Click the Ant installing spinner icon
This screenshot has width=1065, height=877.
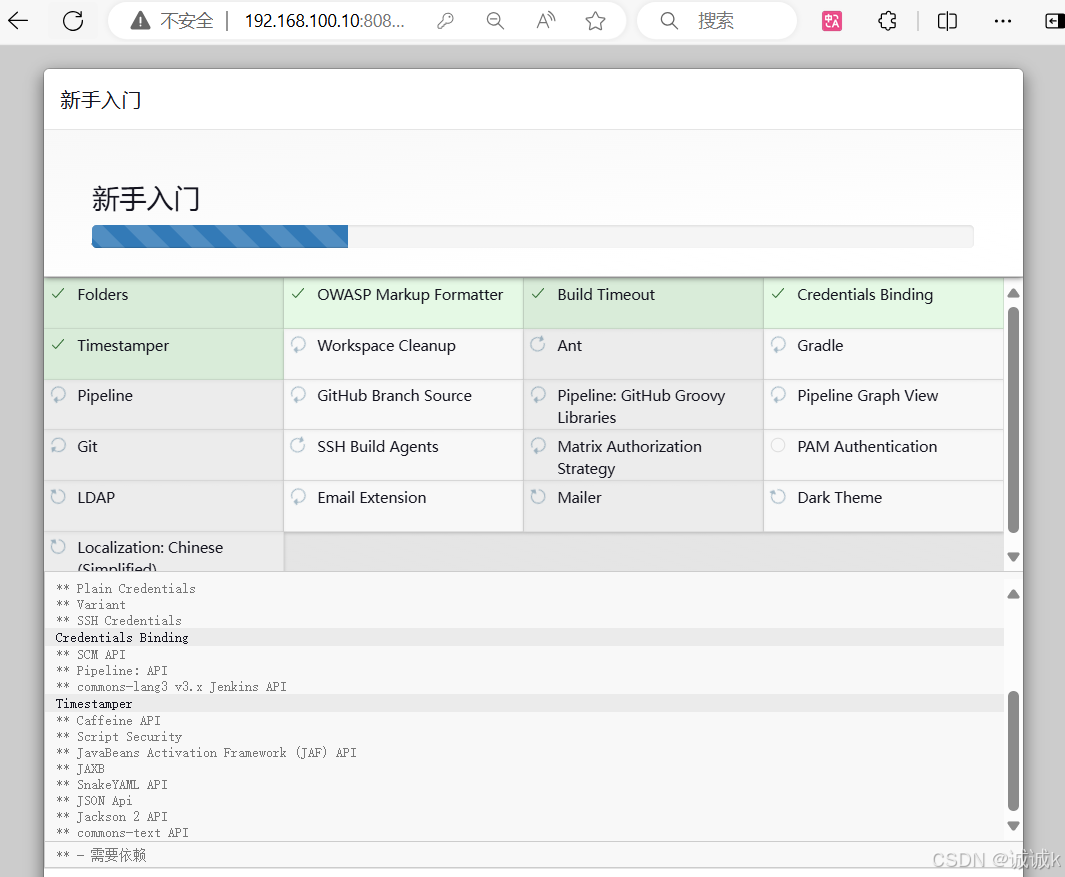(538, 344)
